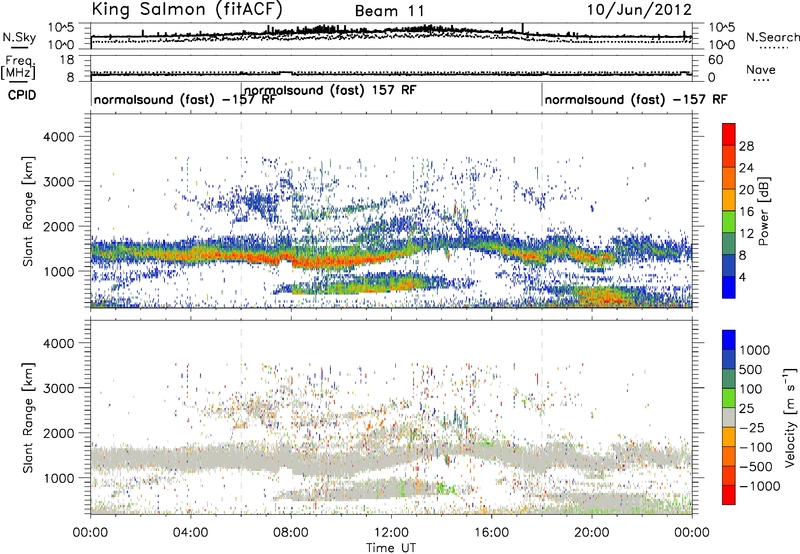This screenshot has width=800, height=554.
Task: Click Velocity colorbar tick '500'
Action: [751, 370]
